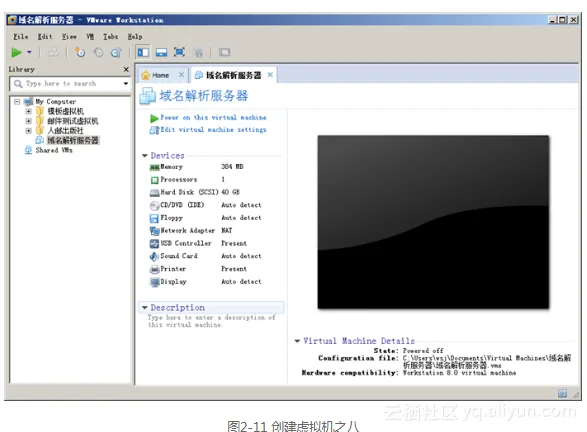Expand the 邮件测试虚拟机 folder
Screen dimensions: 587x432
[28, 121]
